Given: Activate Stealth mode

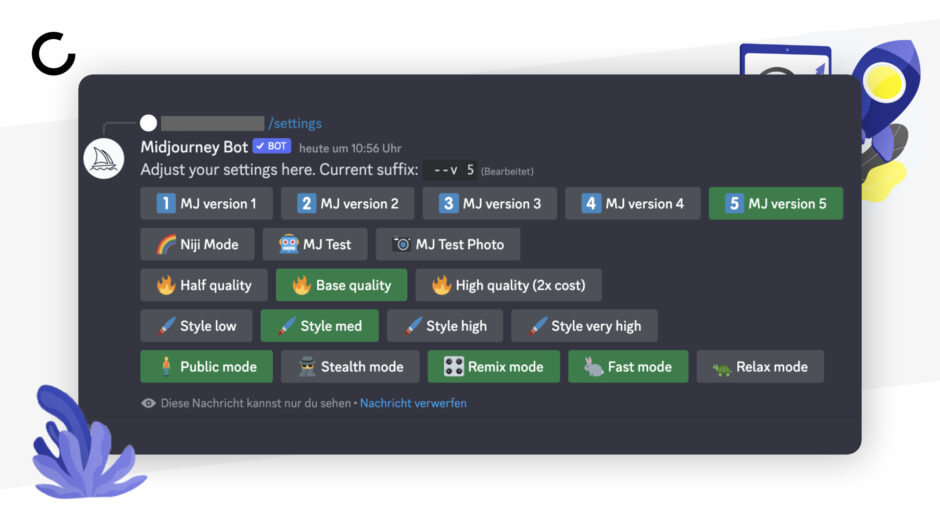Looking at the screenshot, I should [x=350, y=366].
